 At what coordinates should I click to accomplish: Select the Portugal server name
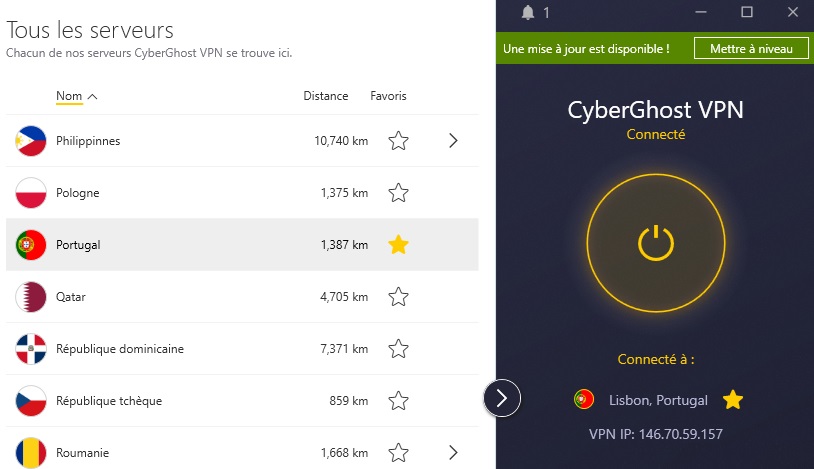[x=78, y=245]
